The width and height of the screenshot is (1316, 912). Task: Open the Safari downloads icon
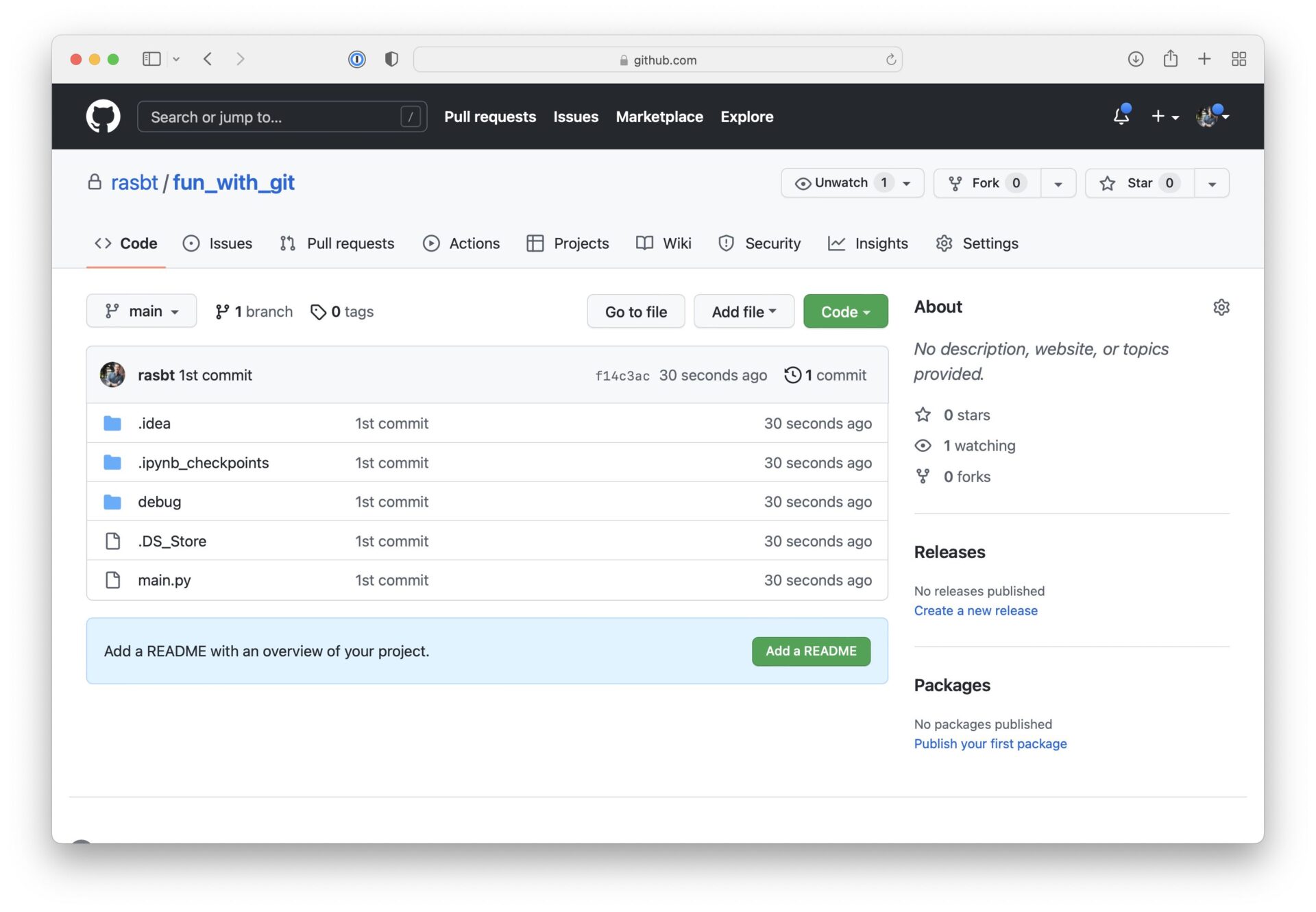coord(1136,59)
